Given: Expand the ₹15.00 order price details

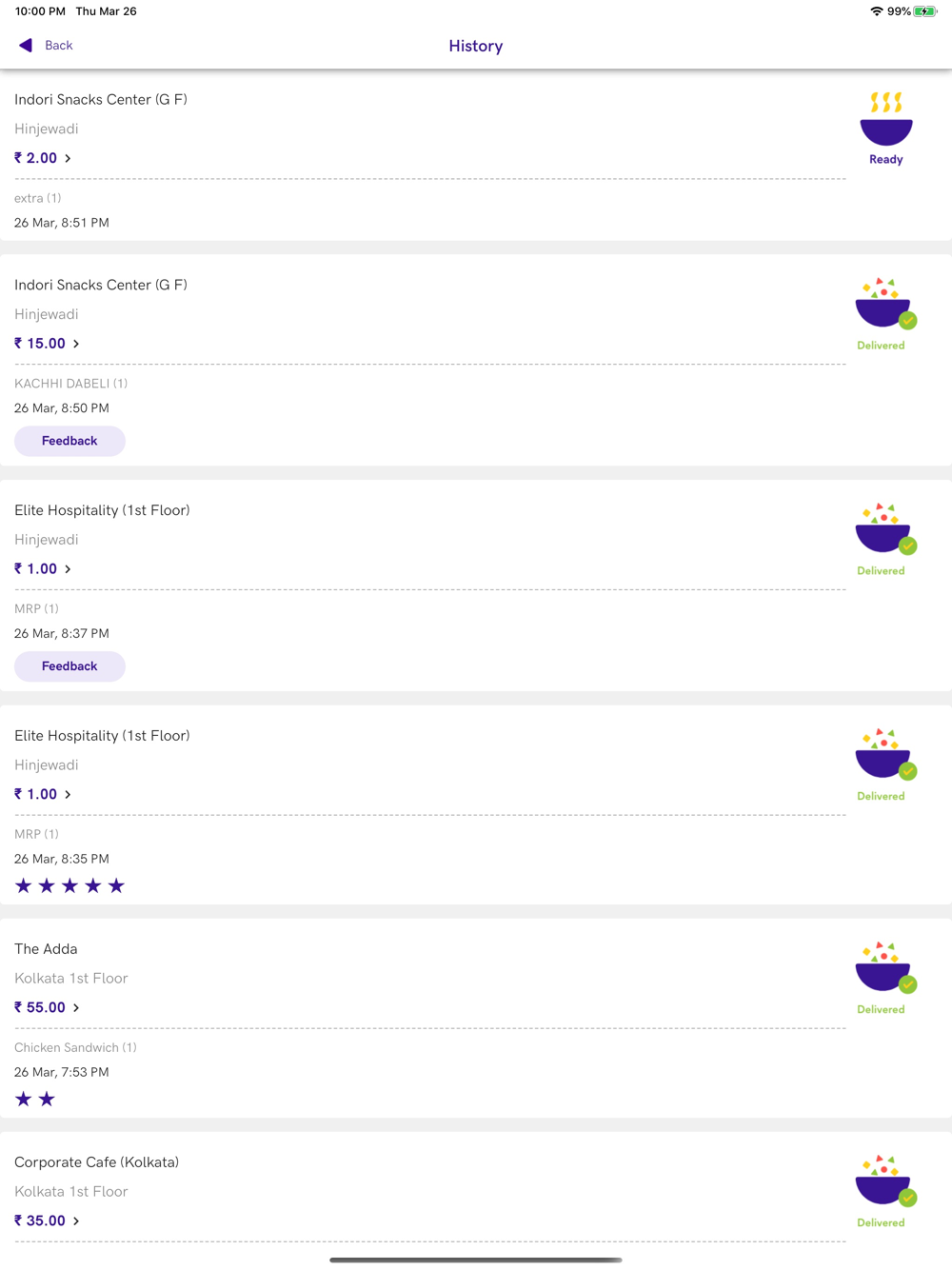Looking at the screenshot, I should coord(47,344).
